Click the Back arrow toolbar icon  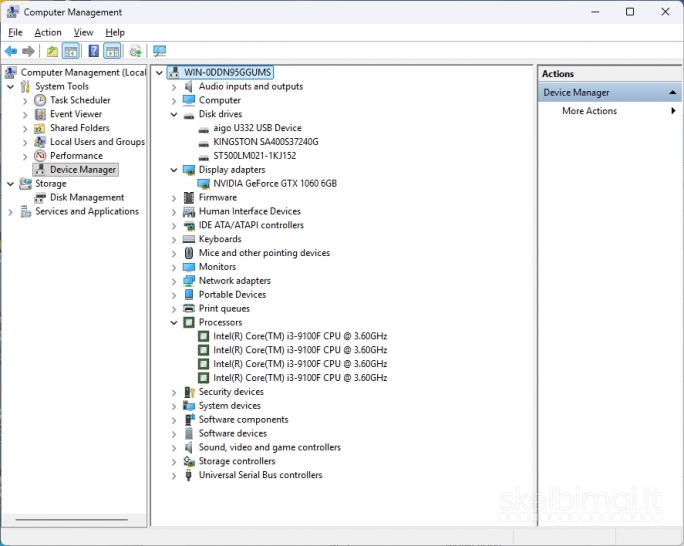coord(11,51)
